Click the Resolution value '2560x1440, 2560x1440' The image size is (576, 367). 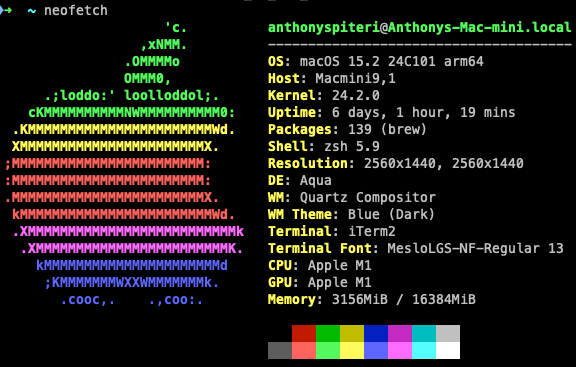pyautogui.click(x=444, y=163)
